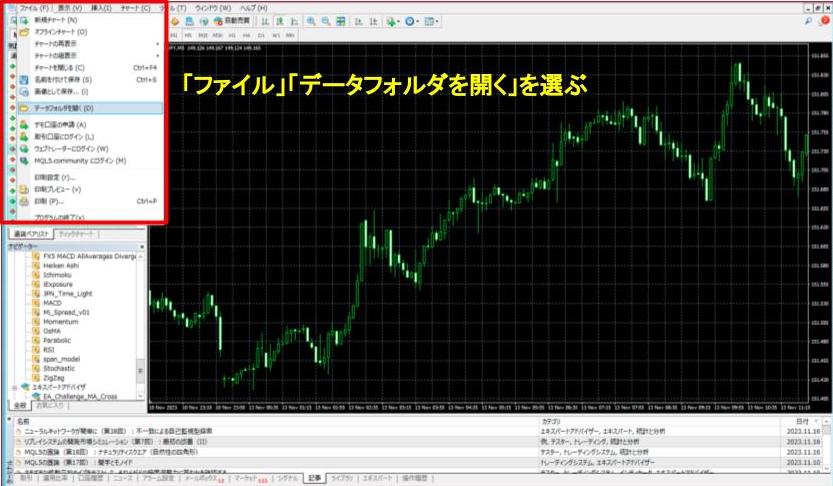
Task: Choose Print Setup (印刷設定) entry
Action: (89, 177)
